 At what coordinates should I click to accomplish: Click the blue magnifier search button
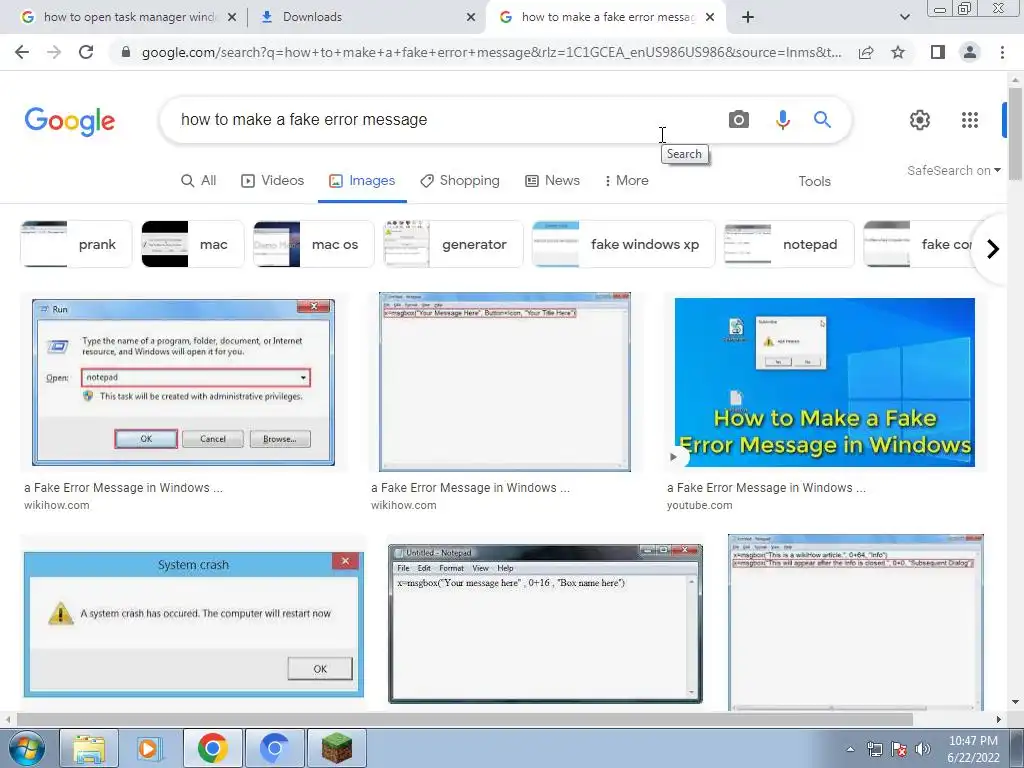click(822, 120)
